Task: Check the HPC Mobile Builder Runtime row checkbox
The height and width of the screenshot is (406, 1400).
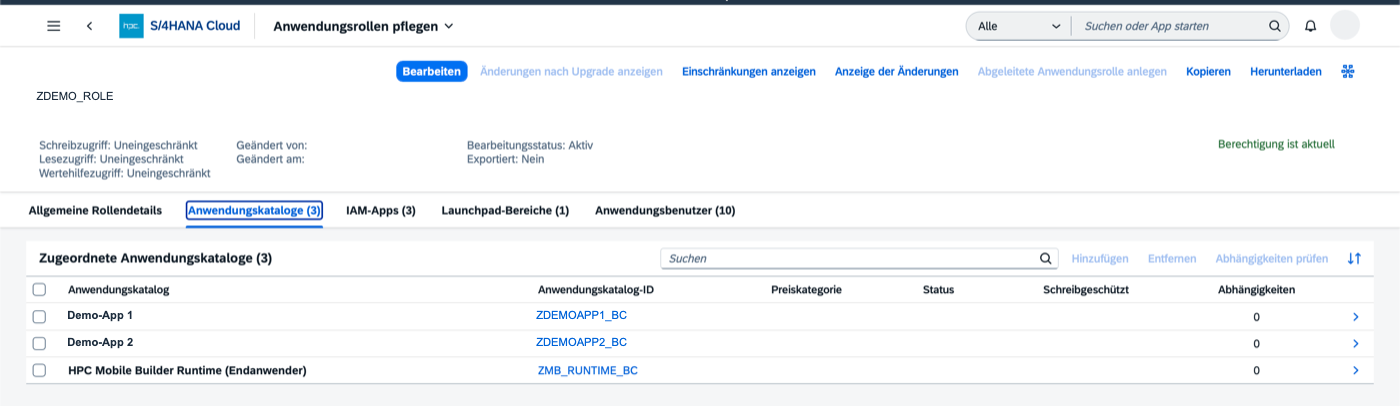Action: [x=39, y=370]
